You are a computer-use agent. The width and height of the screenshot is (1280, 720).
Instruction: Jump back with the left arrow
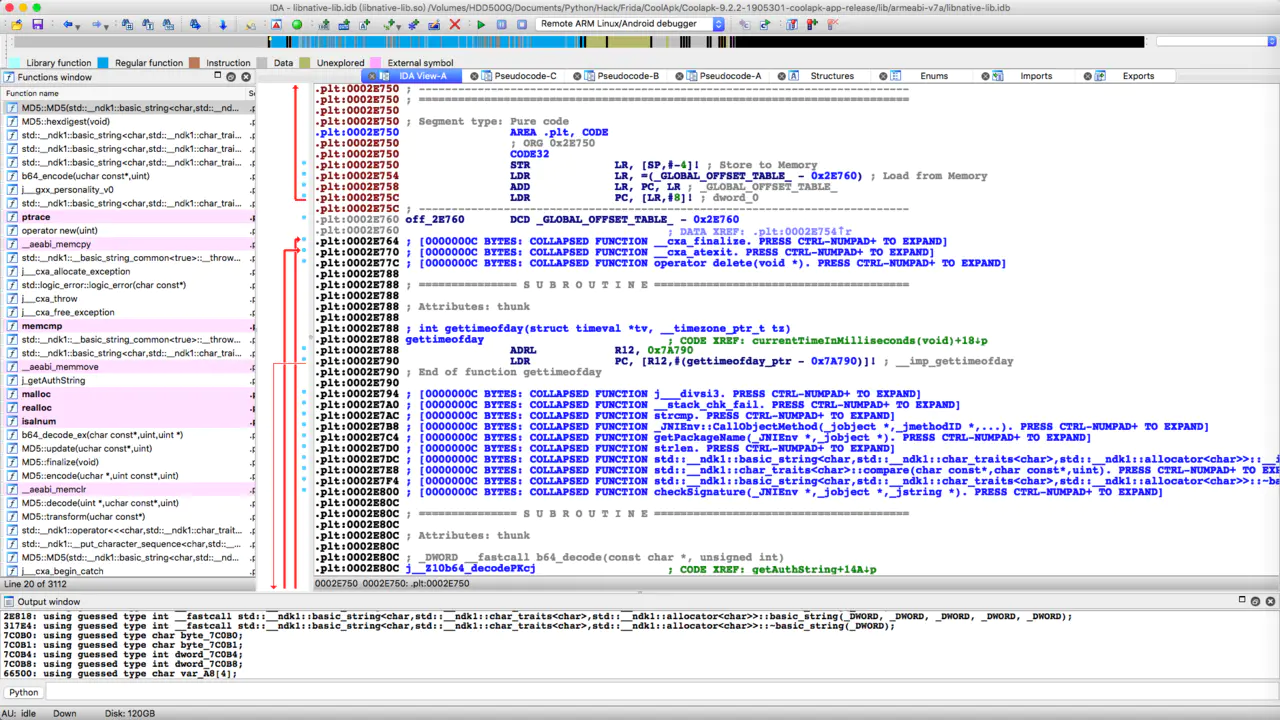[67, 24]
